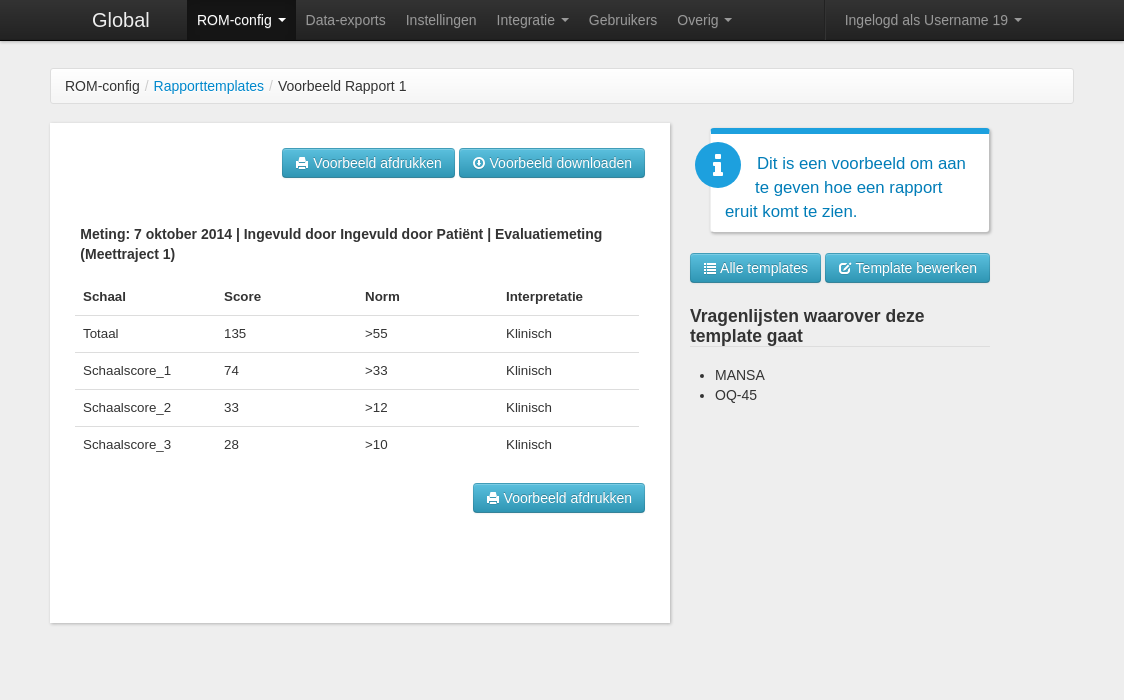Screen dimensions: 1124x700
Task: Click the printer icon in bottom print button
Action: point(493,498)
